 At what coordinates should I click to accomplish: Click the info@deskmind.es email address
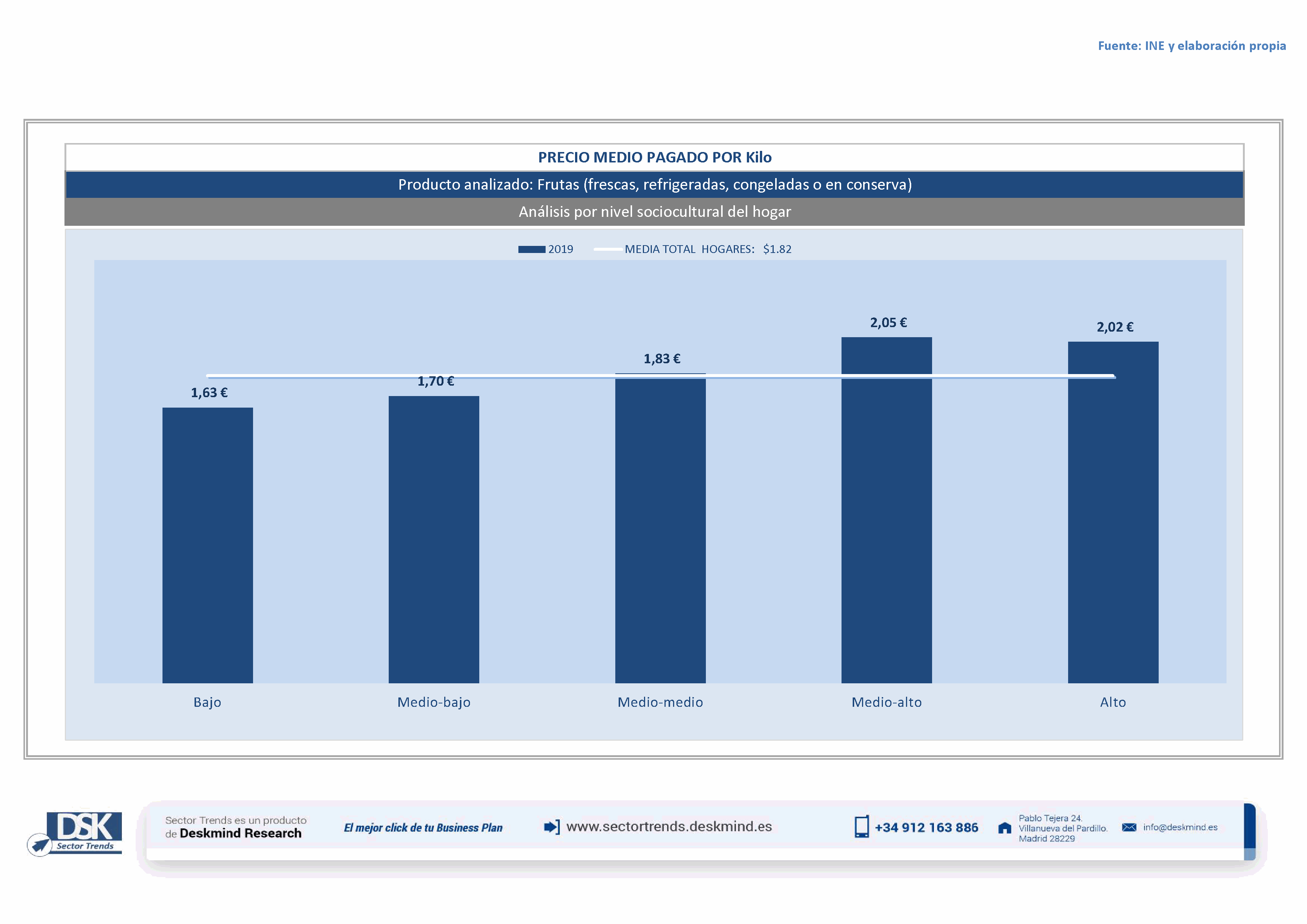point(1180,827)
